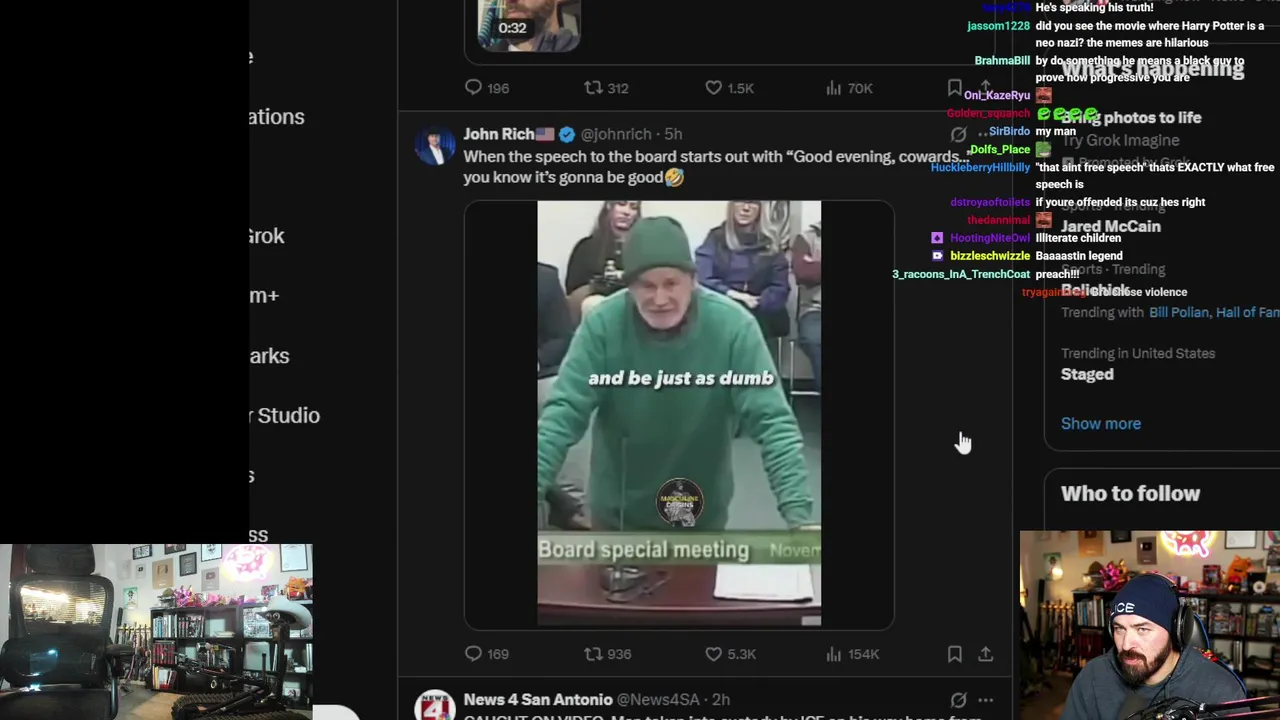Expand trends with Show more
This screenshot has height=720, width=1280.
(x=1100, y=423)
